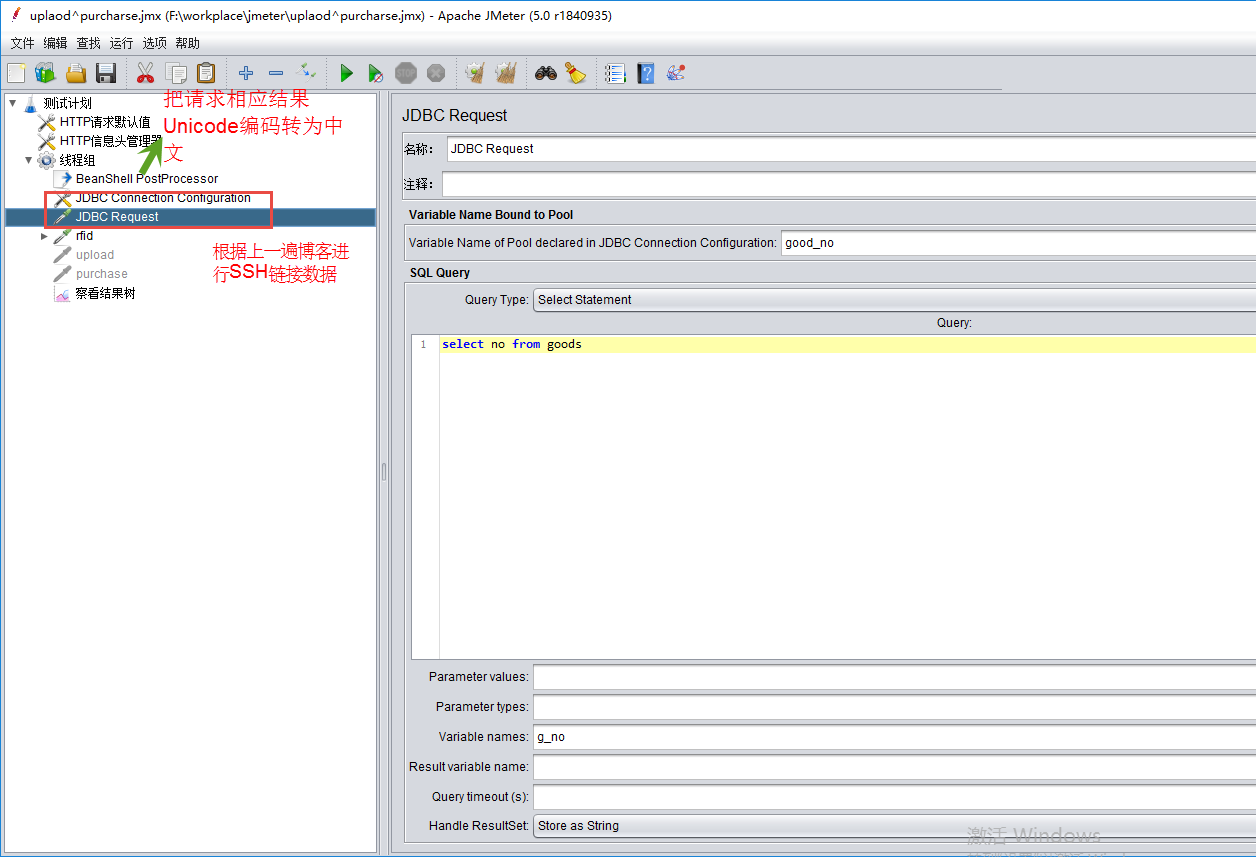The image size is (1256, 857).
Task: Clear all results with the double broom icon
Action: click(506, 73)
